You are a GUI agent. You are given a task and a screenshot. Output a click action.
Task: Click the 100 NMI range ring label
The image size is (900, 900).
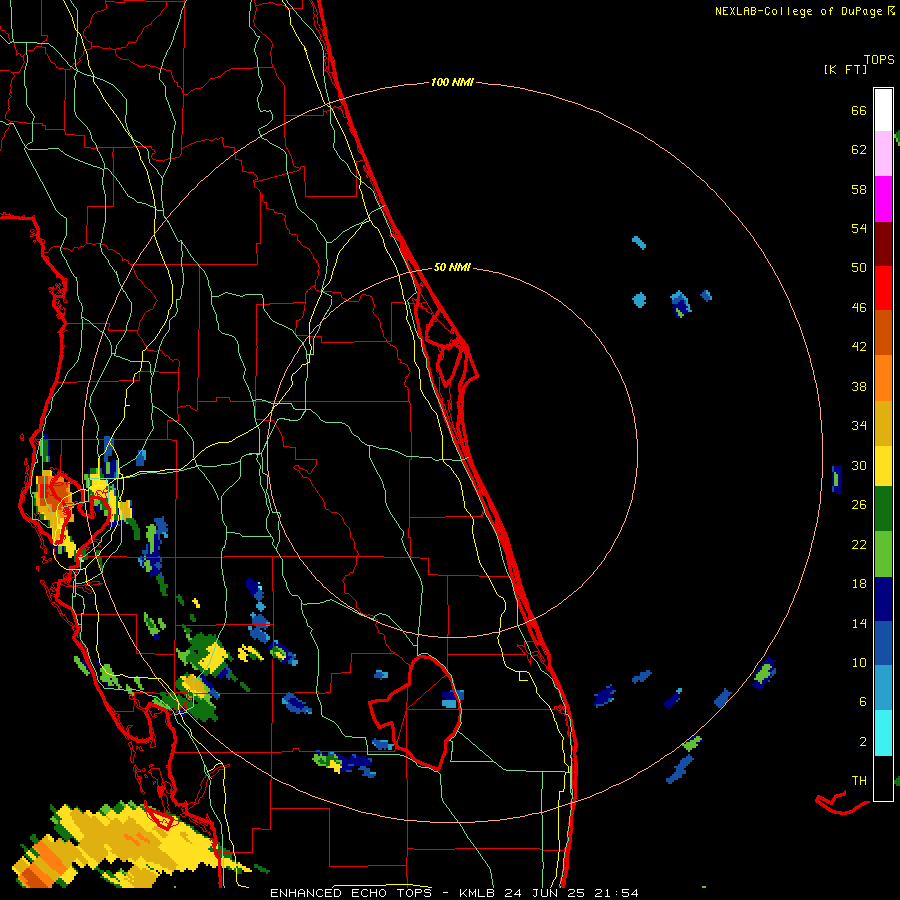tap(452, 83)
